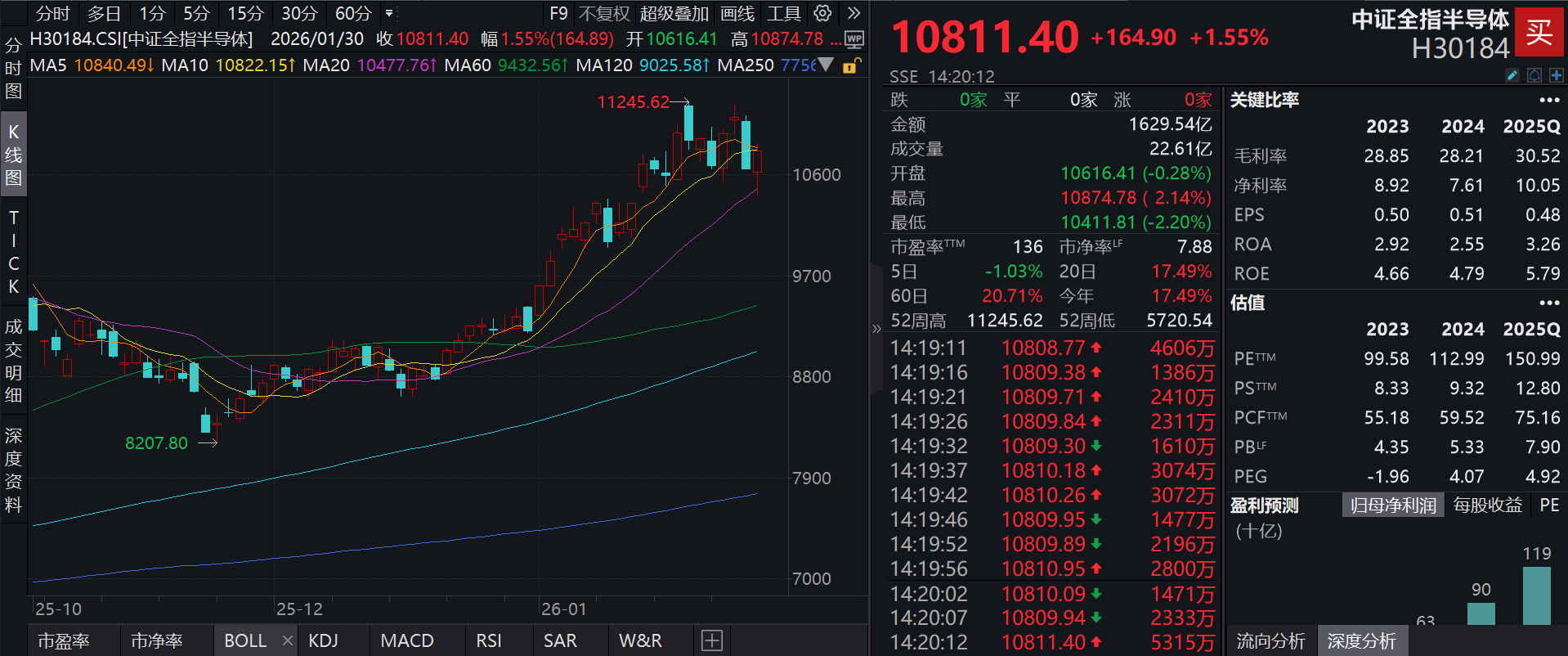Open chart settings gear icon
The image size is (1568, 656).
tap(822, 13)
